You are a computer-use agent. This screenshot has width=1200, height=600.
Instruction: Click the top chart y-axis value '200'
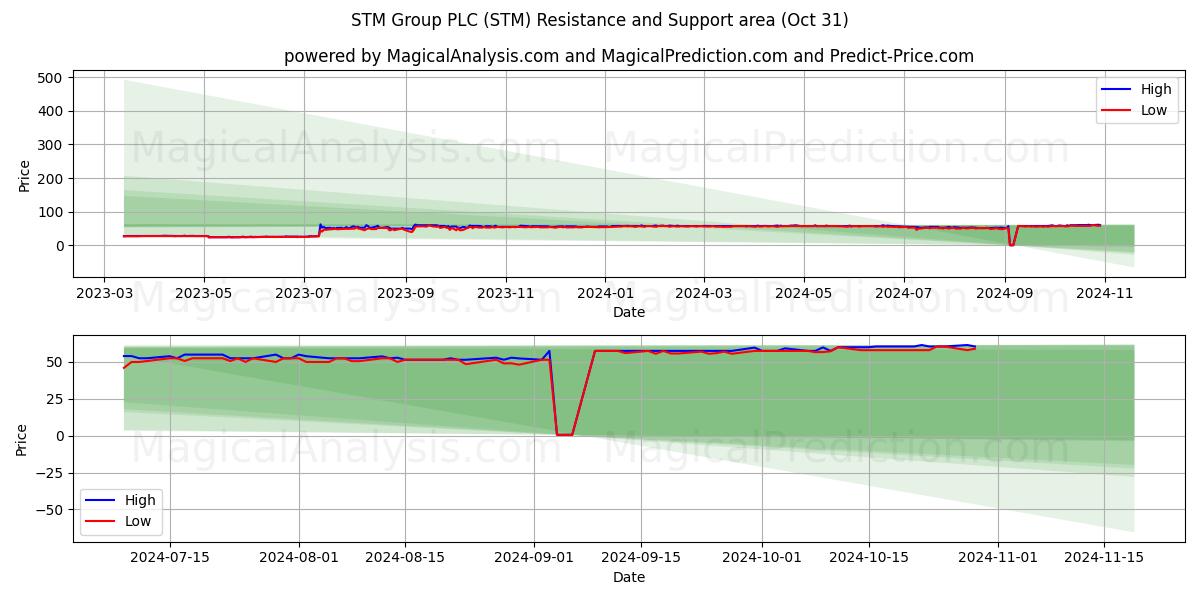pyautogui.click(x=51, y=179)
